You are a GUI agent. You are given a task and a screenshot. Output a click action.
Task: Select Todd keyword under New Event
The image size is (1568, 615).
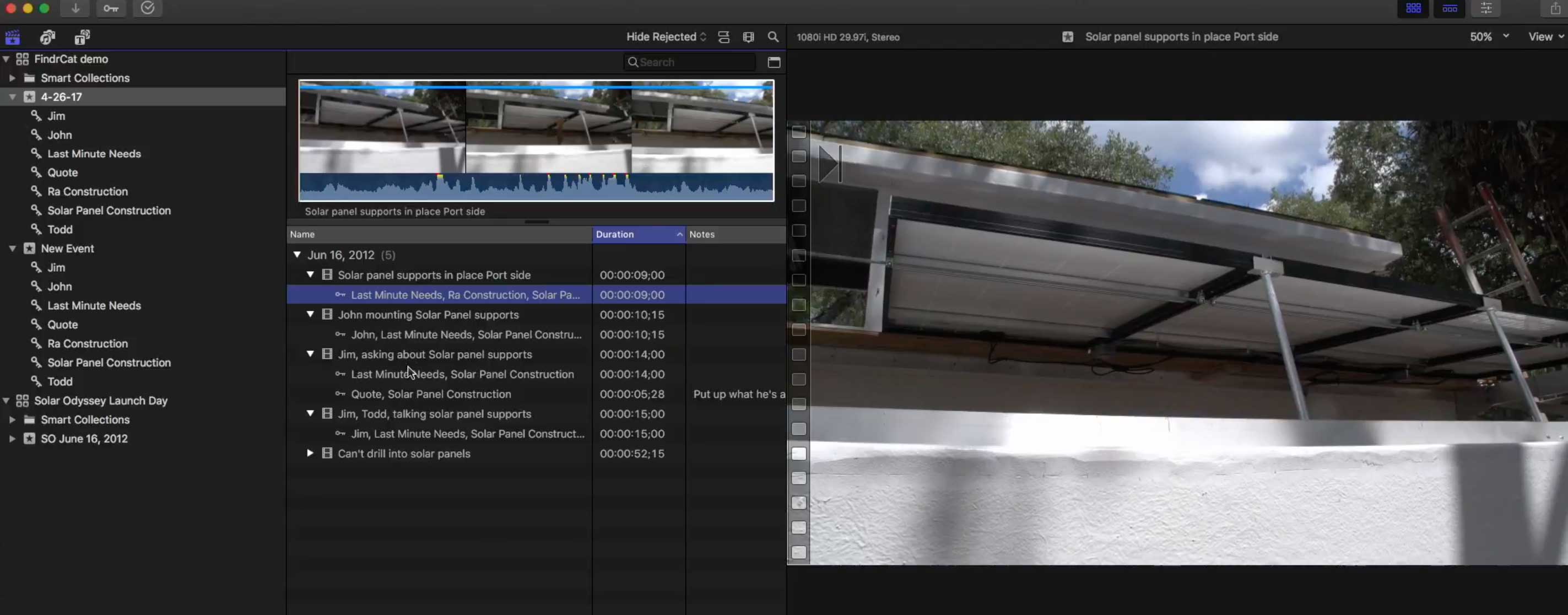(x=60, y=382)
